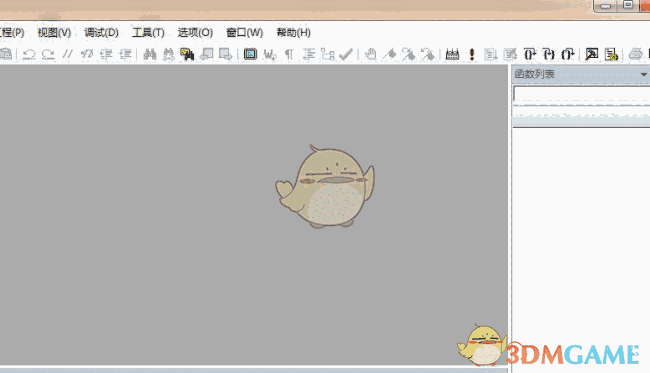The height and width of the screenshot is (373, 650).
Task: Open the 选项(O) menu
Action: 195,32
